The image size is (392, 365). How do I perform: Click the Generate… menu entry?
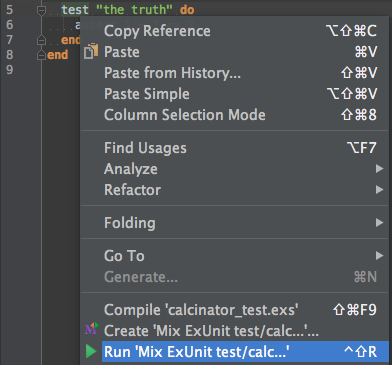pyautogui.click(x=235, y=277)
